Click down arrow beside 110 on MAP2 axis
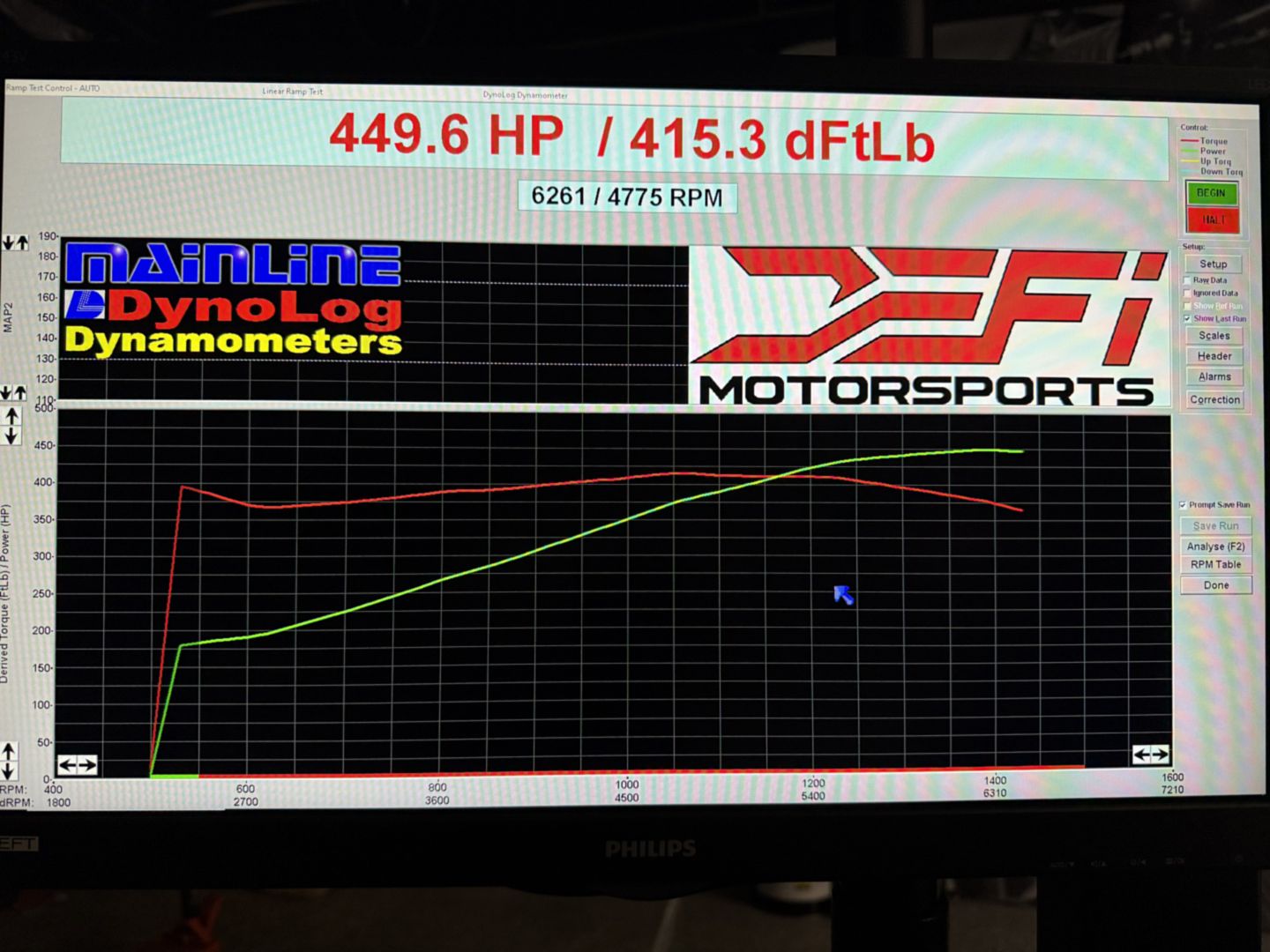This screenshot has width=1270, height=952. [7, 392]
